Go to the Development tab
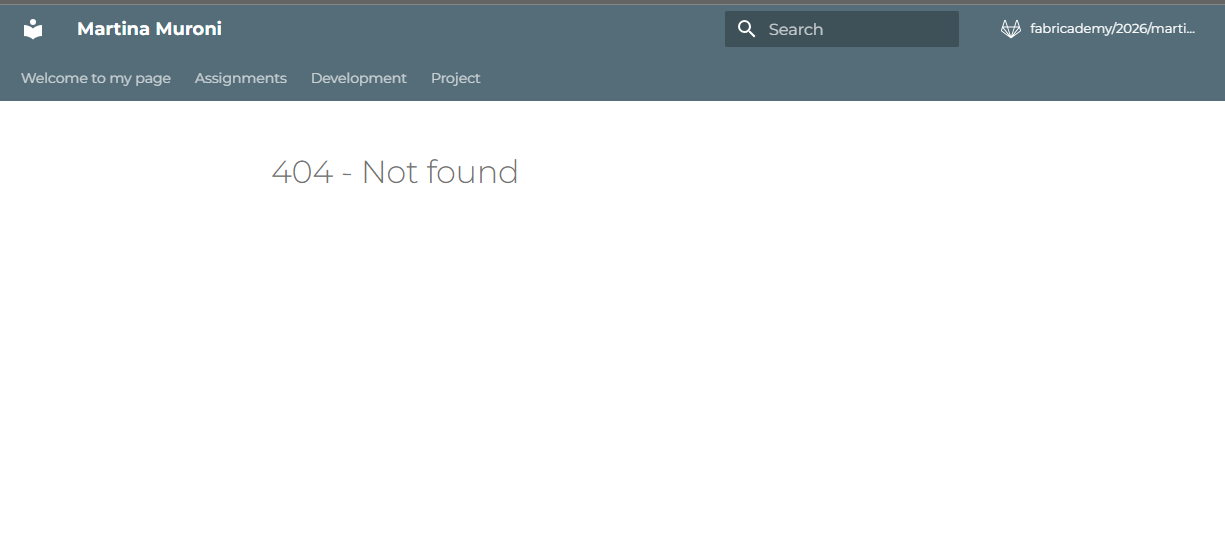Image resolution: width=1225 pixels, height=545 pixels. [x=358, y=78]
